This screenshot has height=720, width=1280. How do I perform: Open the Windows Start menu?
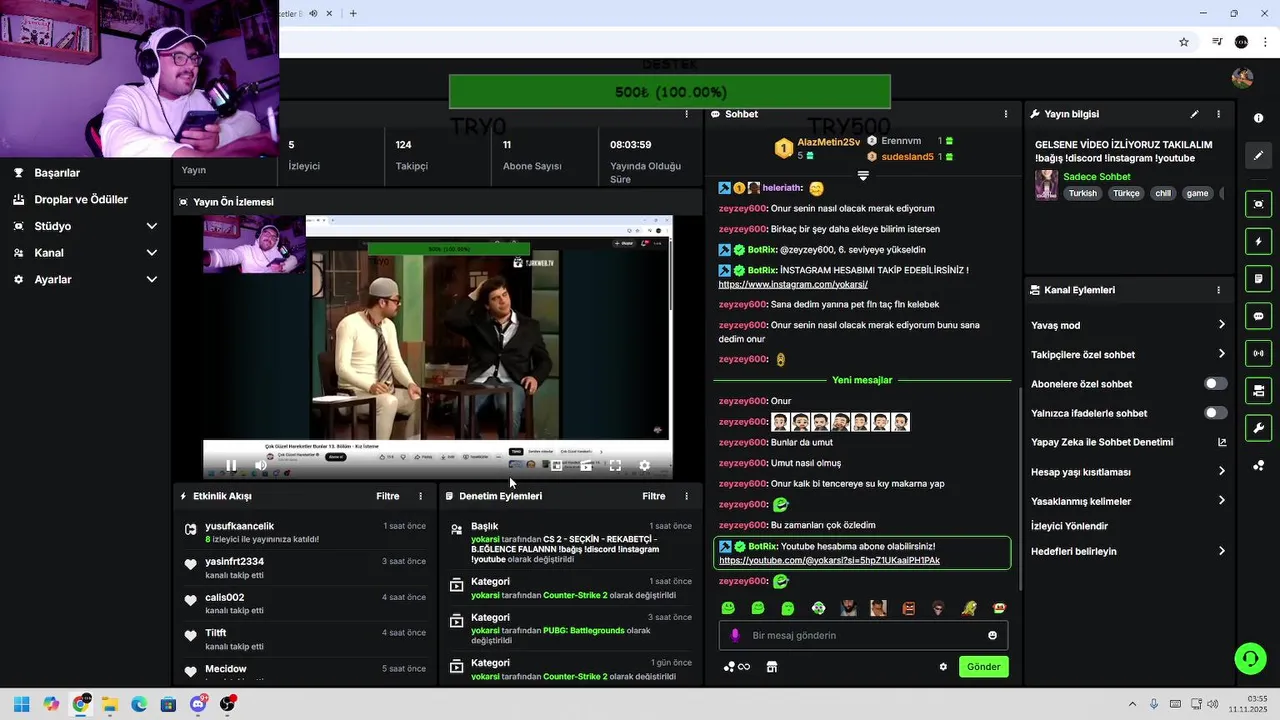click(x=21, y=704)
